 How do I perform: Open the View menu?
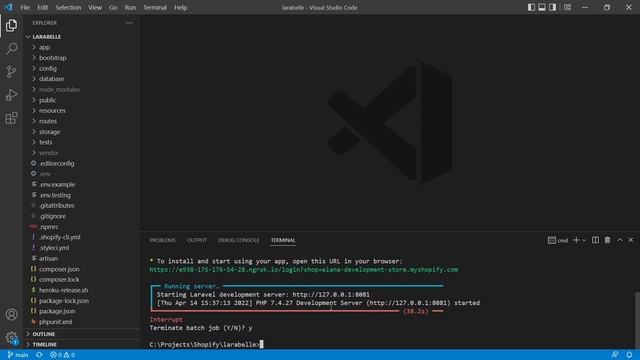pos(95,7)
